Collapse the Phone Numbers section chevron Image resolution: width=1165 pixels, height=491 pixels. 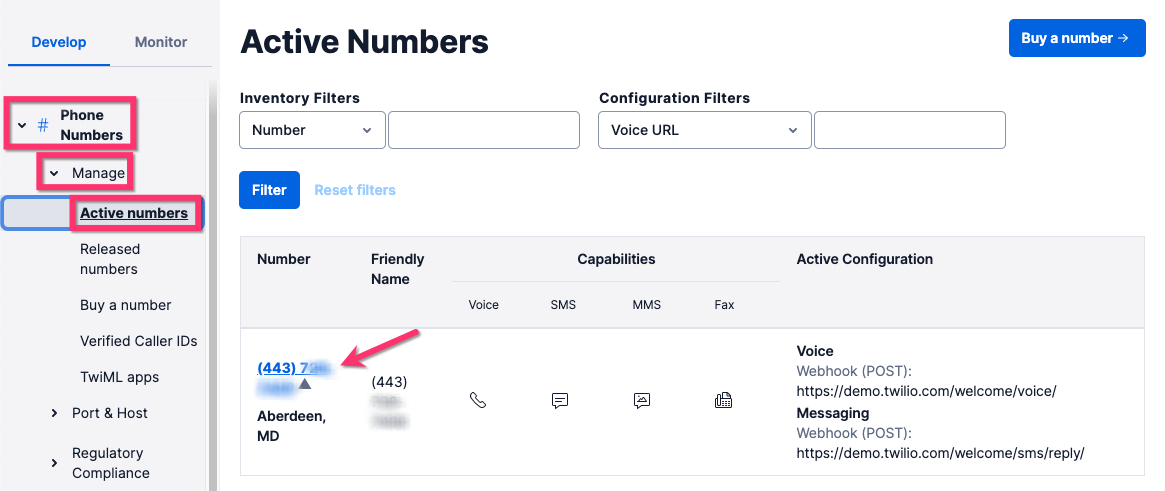pos(22,126)
